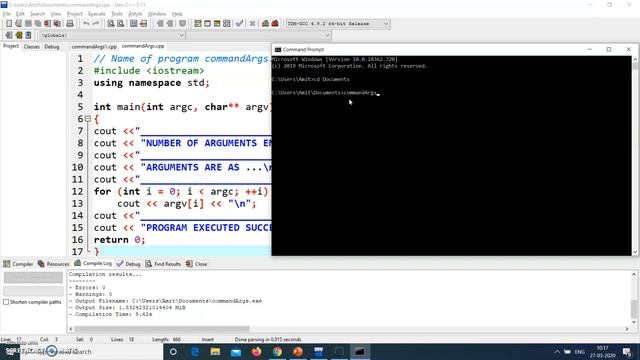Open File Explorer from taskbar
This screenshot has width=640, height=360.
pyautogui.click(x=216, y=352)
